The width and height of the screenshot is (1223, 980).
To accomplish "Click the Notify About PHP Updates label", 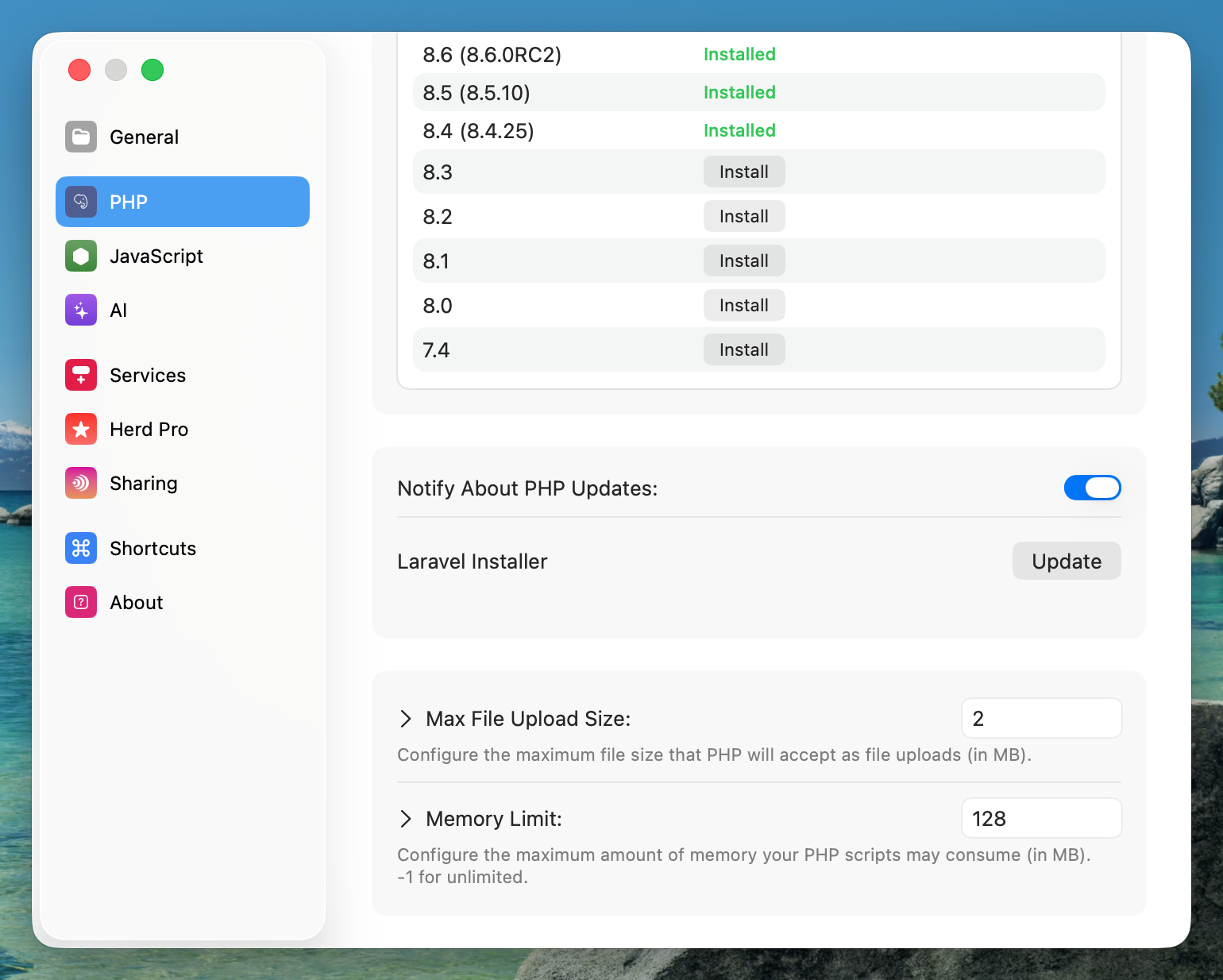I will [x=527, y=488].
